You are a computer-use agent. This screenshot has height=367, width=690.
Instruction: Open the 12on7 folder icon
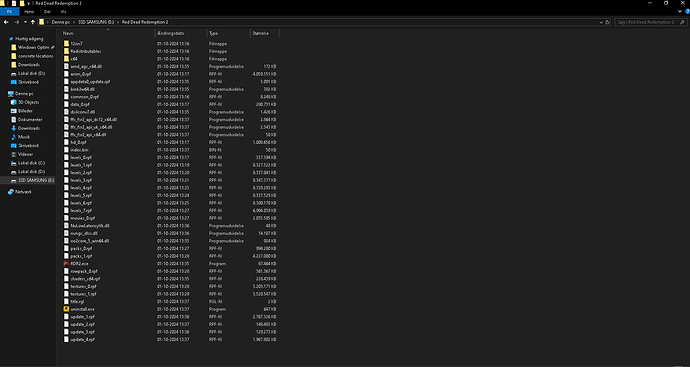coord(66,44)
